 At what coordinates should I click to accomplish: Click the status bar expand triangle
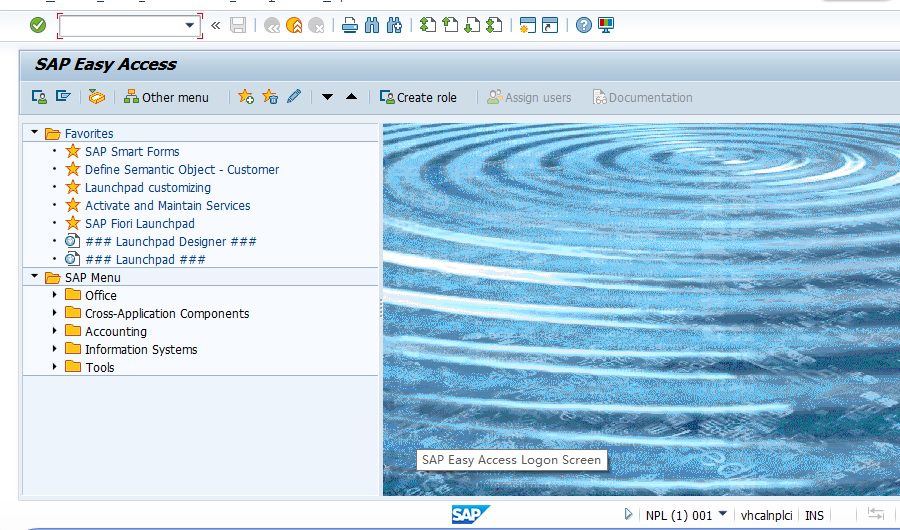pos(629,514)
